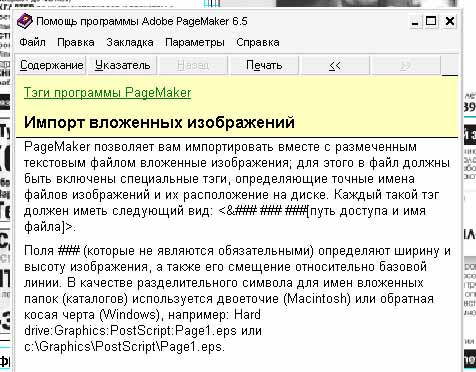
Task: Click the disabled >> next topic button
Action: (406, 65)
